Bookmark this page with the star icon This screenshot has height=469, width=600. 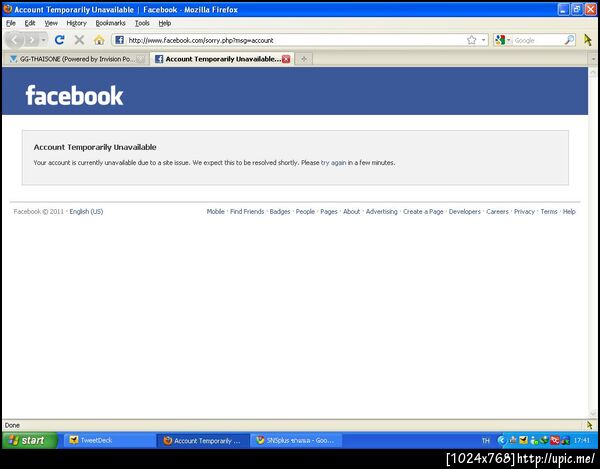pyautogui.click(x=472, y=40)
